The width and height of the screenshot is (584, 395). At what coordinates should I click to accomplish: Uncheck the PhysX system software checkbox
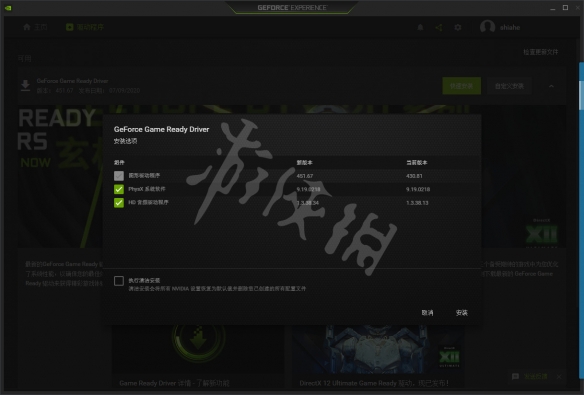pos(119,189)
